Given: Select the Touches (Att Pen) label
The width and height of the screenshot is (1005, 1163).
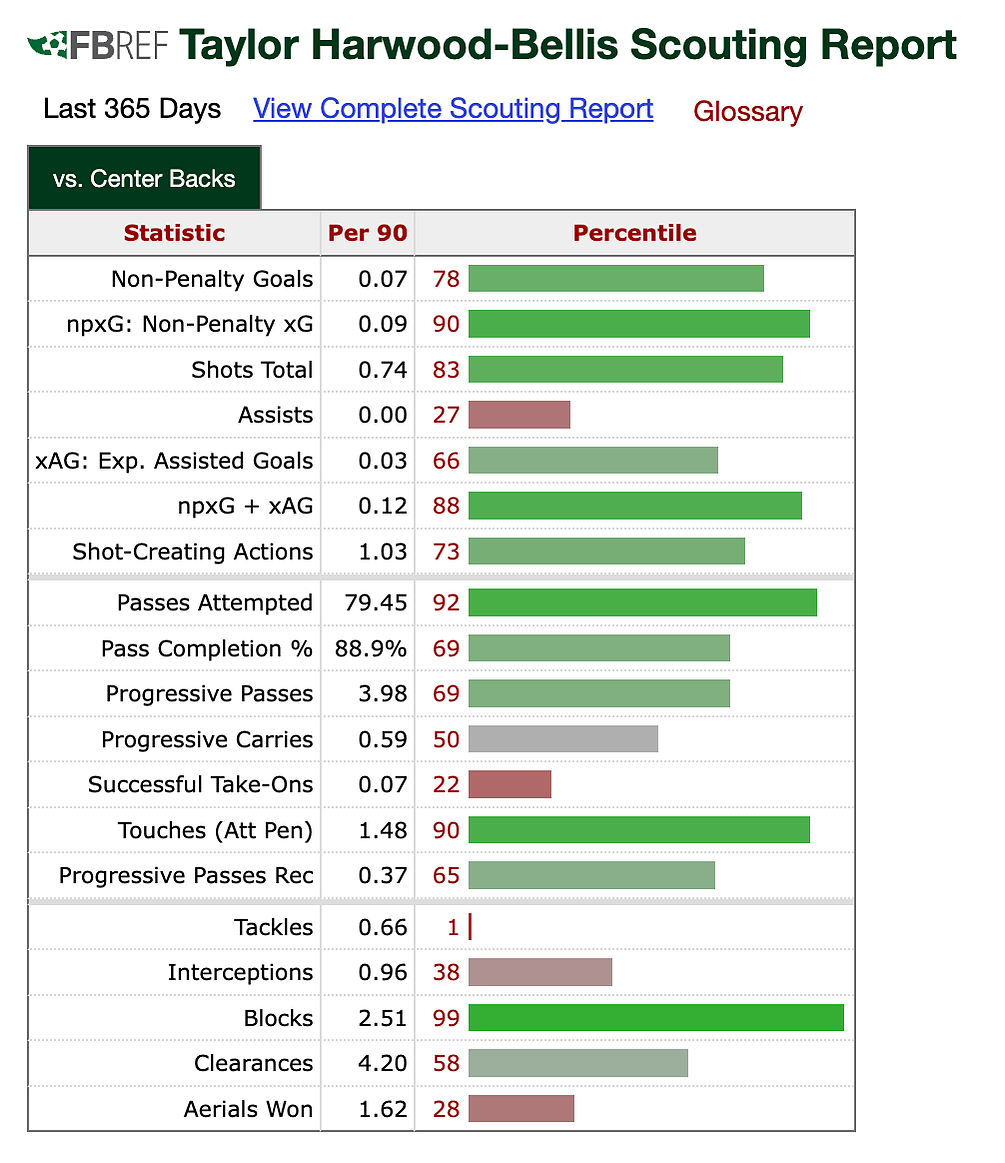Looking at the screenshot, I should pos(216,831).
